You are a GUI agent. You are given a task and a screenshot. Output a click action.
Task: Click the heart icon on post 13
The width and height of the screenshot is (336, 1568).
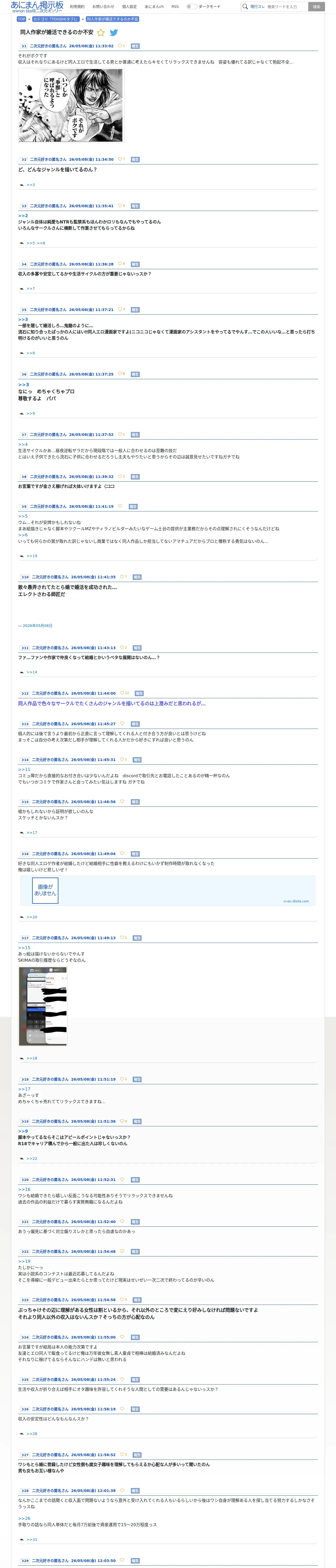pos(121,723)
